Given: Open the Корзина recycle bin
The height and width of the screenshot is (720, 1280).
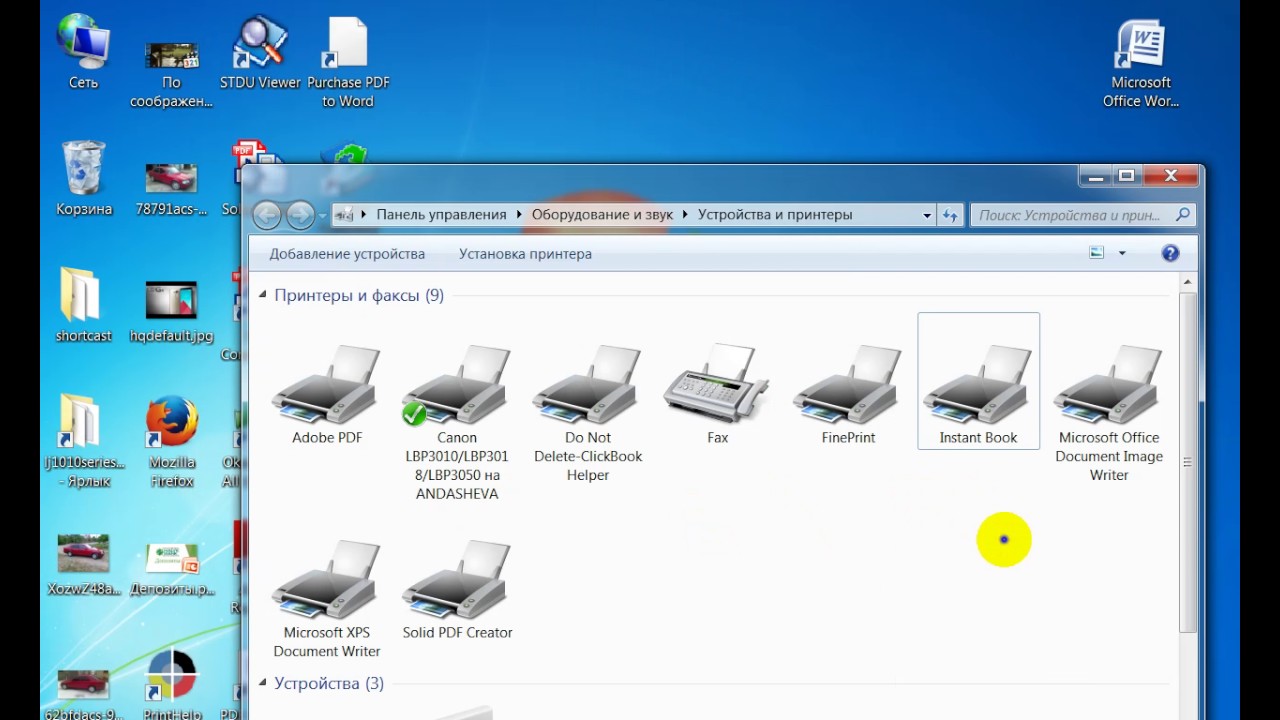Looking at the screenshot, I should pyautogui.click(x=83, y=179).
